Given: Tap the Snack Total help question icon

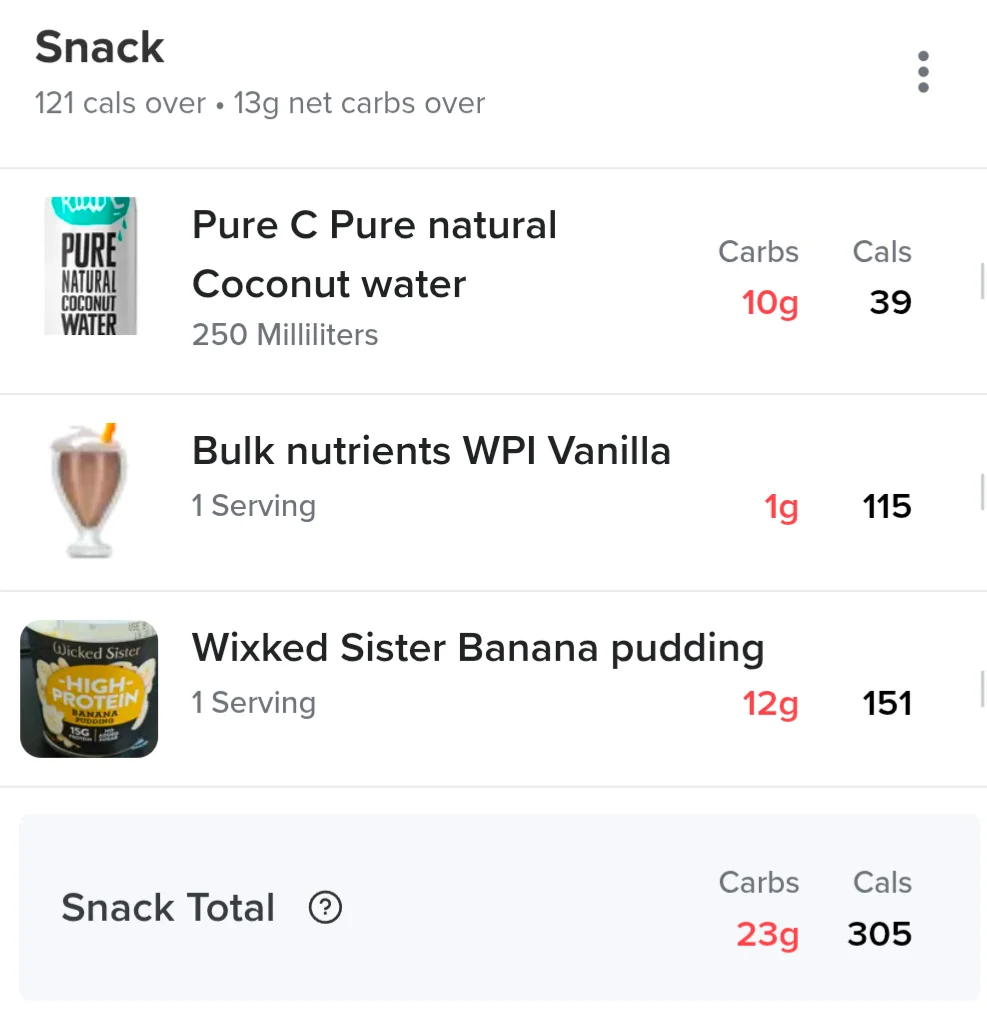Looking at the screenshot, I should (325, 907).
